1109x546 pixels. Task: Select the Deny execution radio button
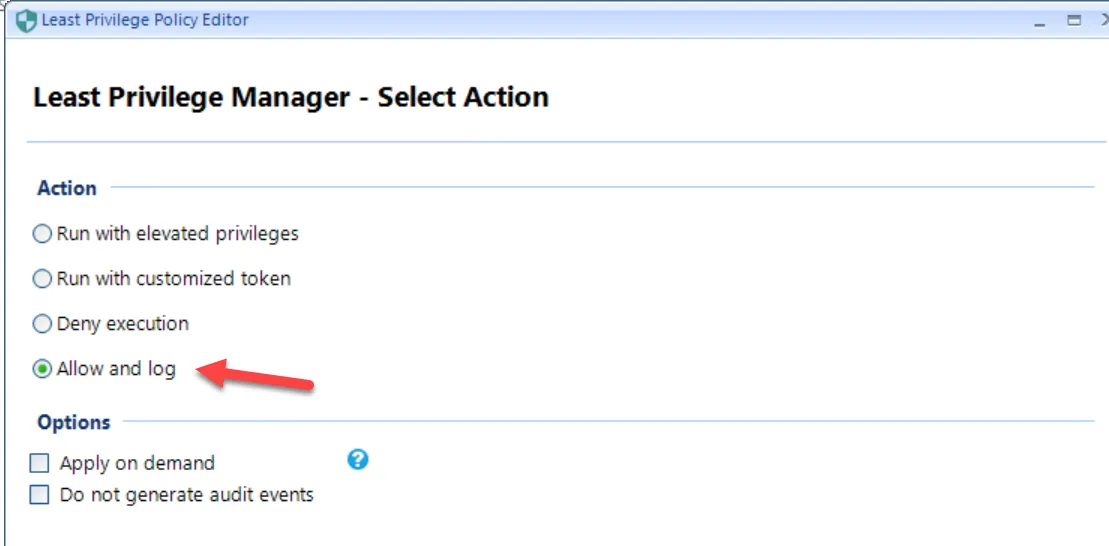point(42,324)
